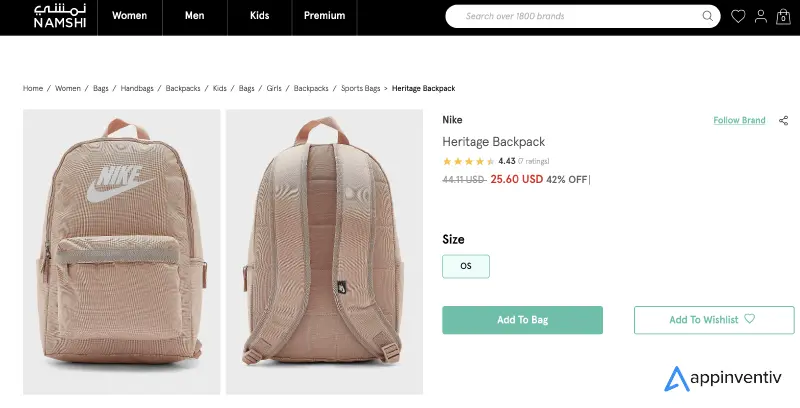Click the share icon beside Follow Brand
This screenshot has height=408, width=800.
[x=783, y=120]
